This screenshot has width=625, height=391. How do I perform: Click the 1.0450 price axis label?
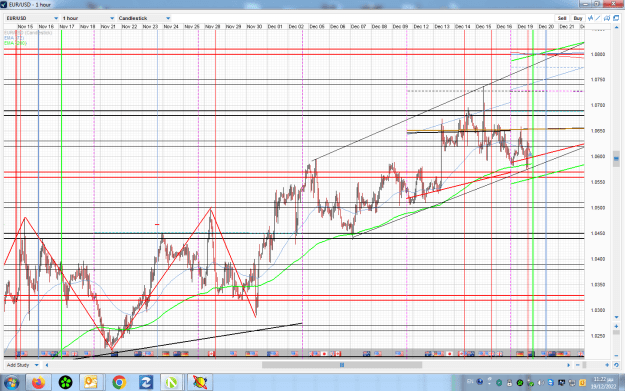tap(598, 234)
